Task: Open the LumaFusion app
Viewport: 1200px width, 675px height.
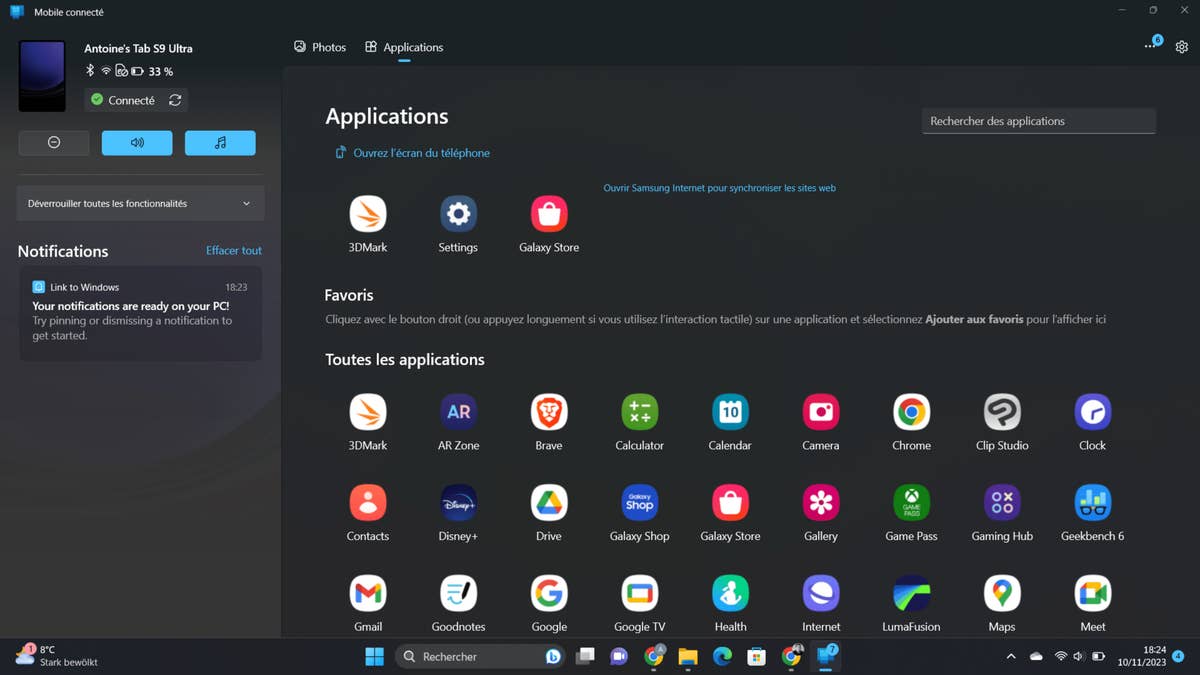Action: coord(911,595)
